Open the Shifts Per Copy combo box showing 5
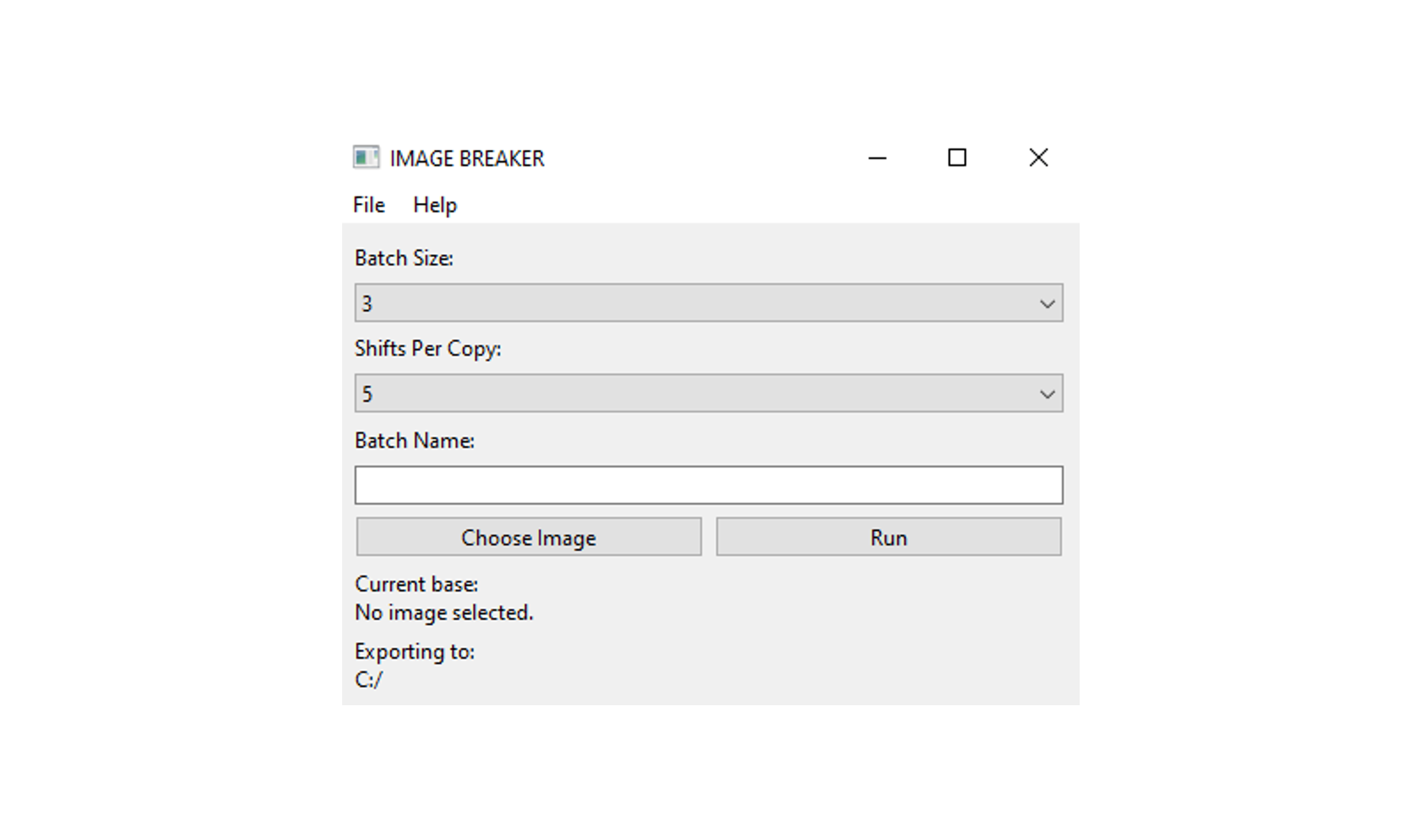This screenshot has height=840, width=1421. coord(691,393)
